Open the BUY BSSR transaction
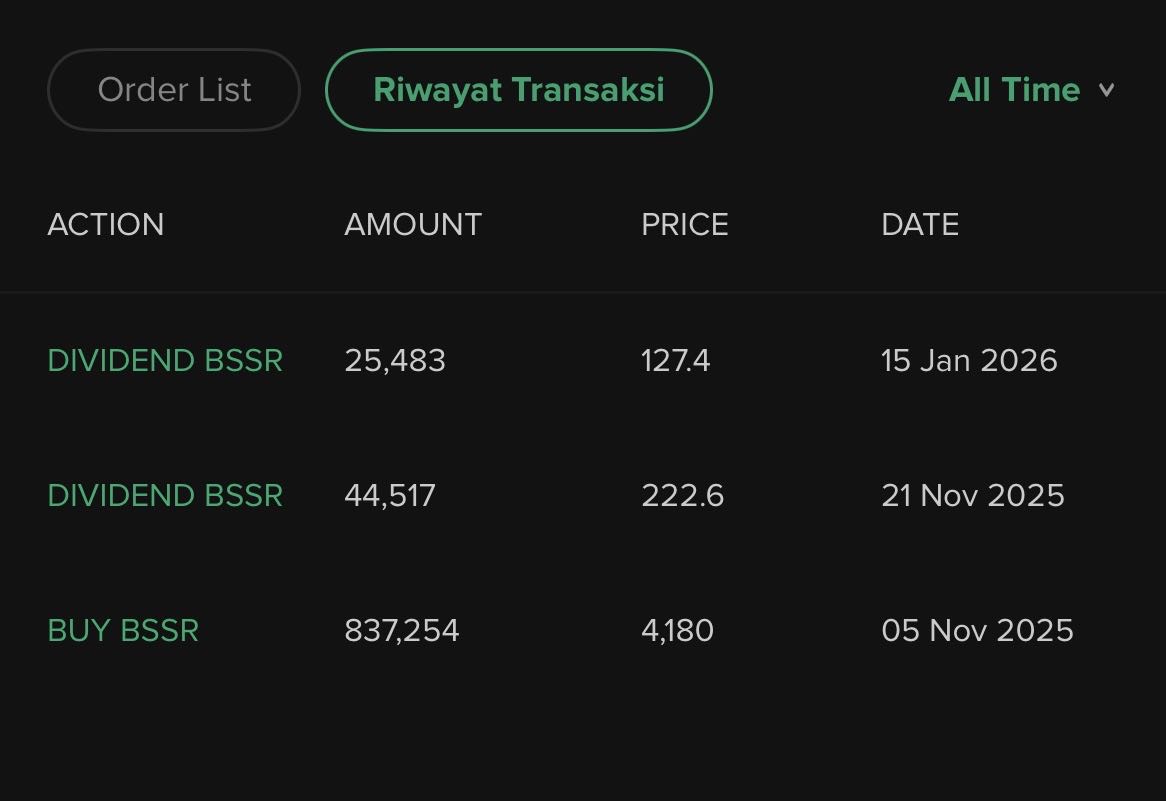This screenshot has height=801, width=1166. tap(123, 630)
